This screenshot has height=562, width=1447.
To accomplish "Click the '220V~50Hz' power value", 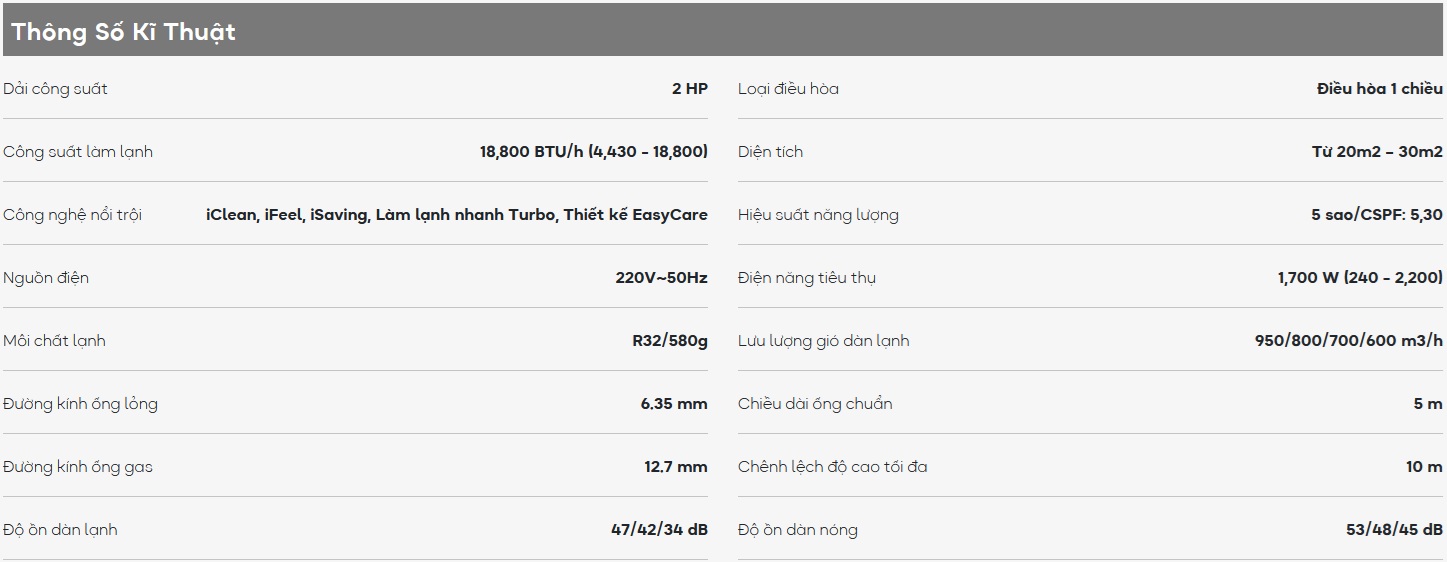I will pos(661,278).
